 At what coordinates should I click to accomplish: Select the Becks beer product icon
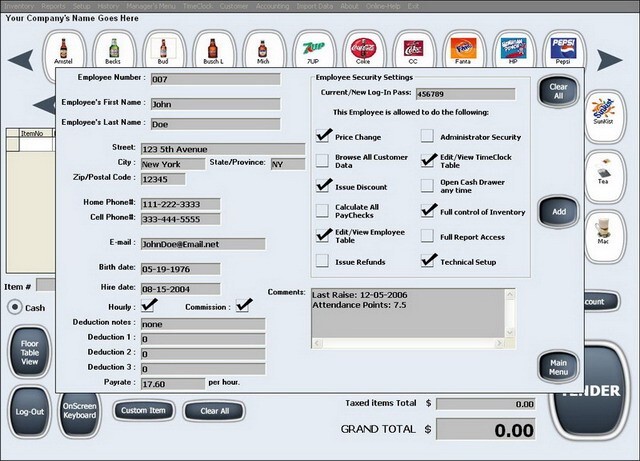pyautogui.click(x=113, y=51)
